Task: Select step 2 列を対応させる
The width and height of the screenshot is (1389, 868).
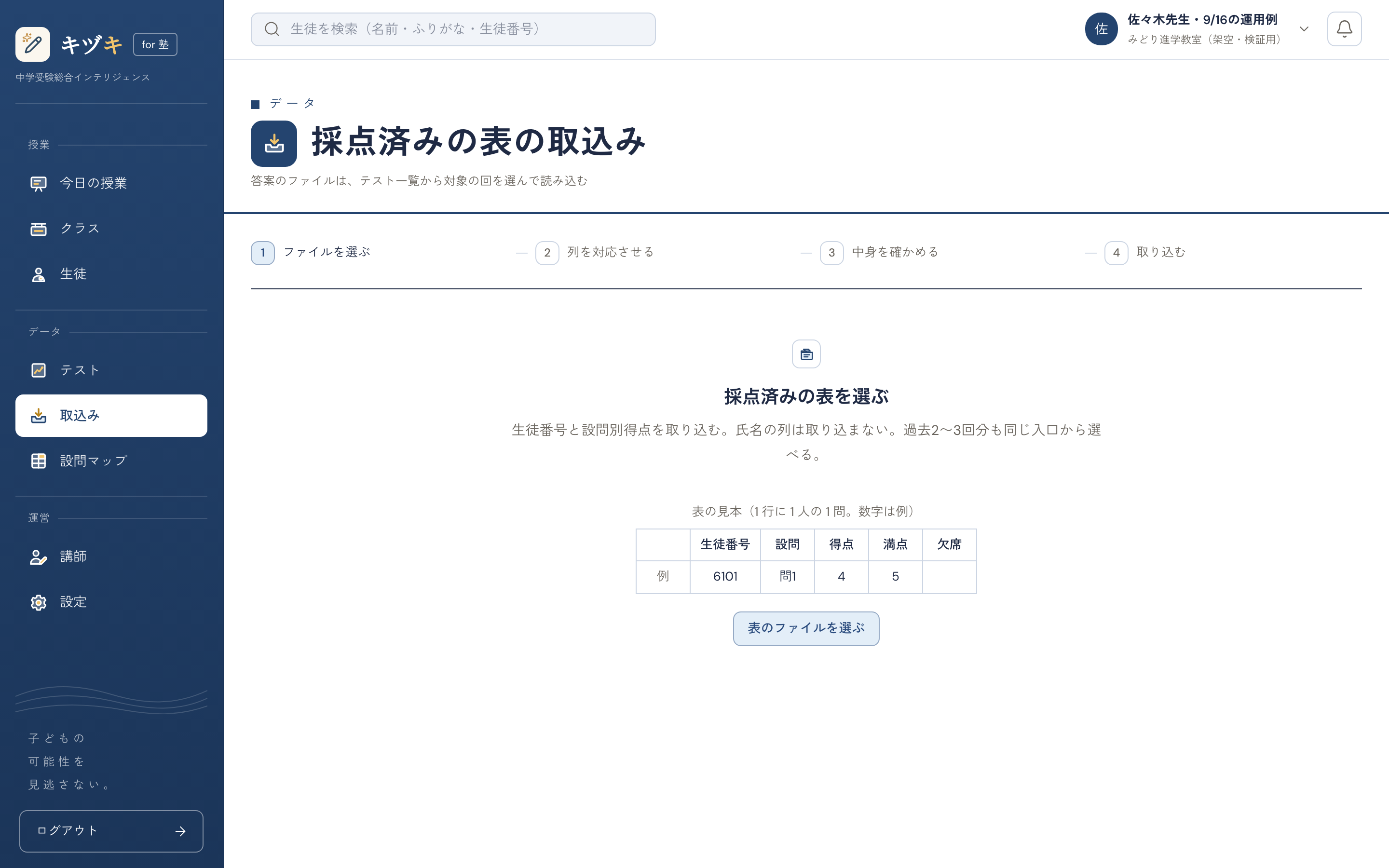Action: tap(595, 253)
